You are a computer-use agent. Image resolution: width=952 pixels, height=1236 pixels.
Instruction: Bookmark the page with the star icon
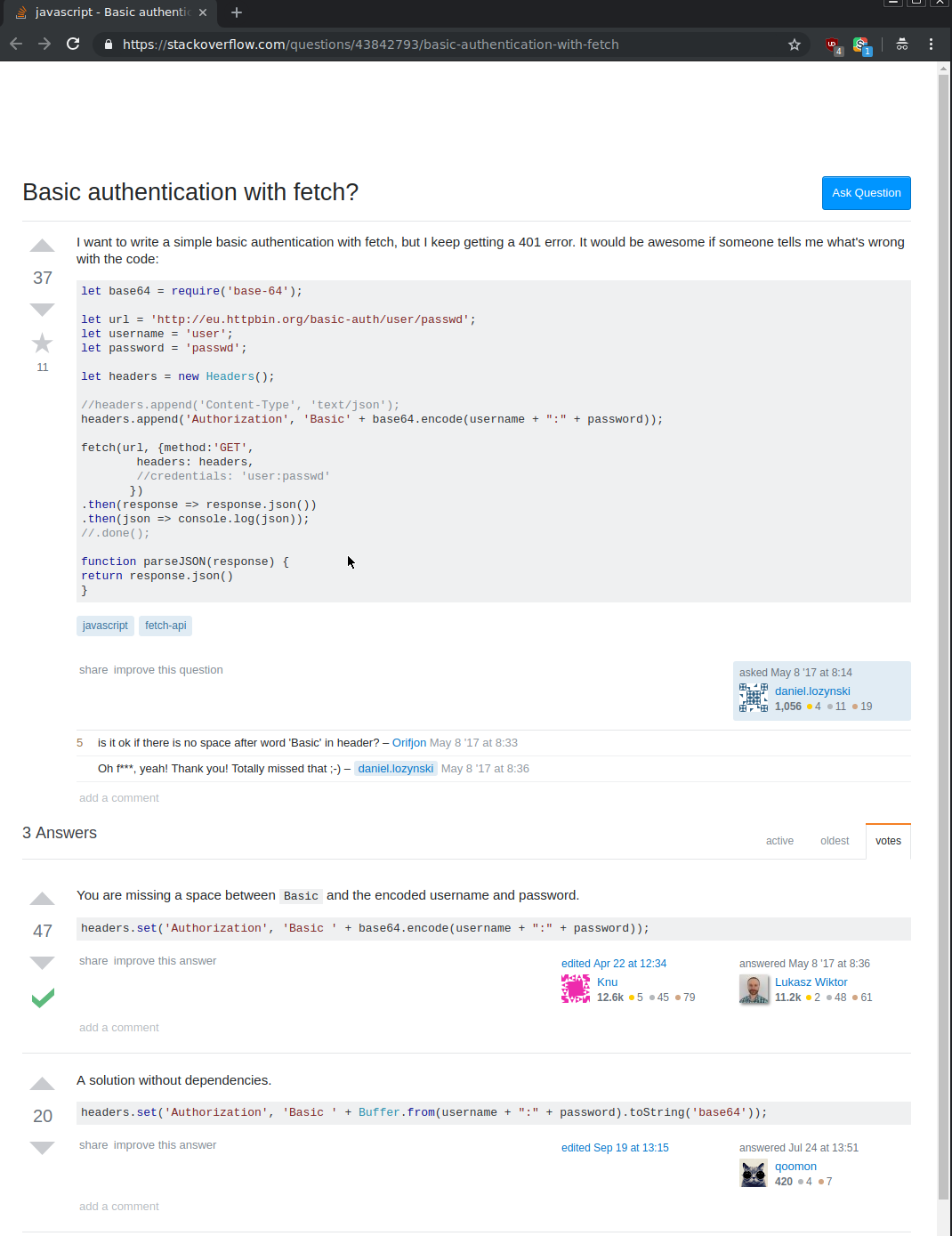[795, 44]
